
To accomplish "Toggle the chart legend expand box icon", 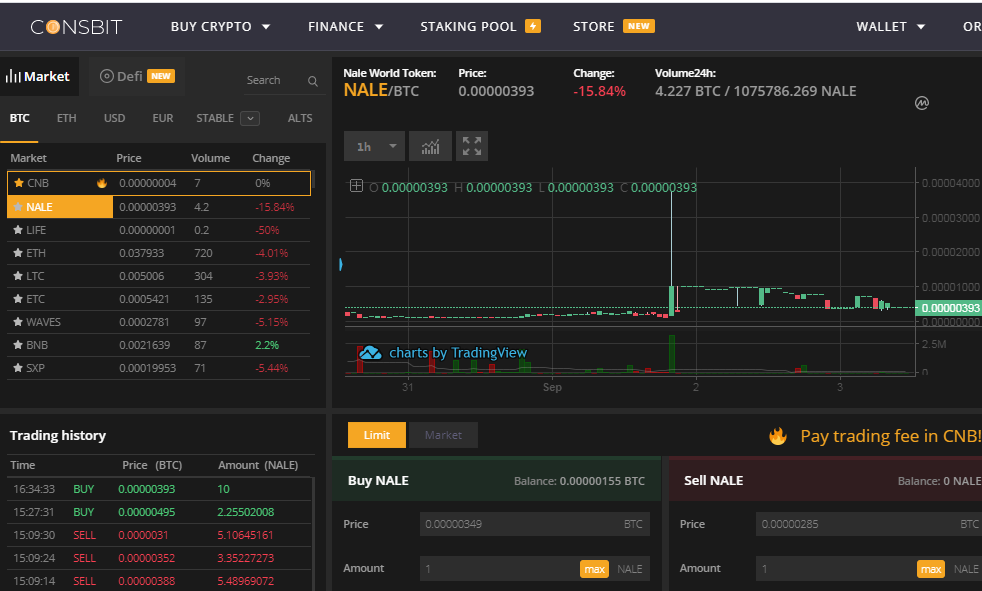I will coord(356,187).
